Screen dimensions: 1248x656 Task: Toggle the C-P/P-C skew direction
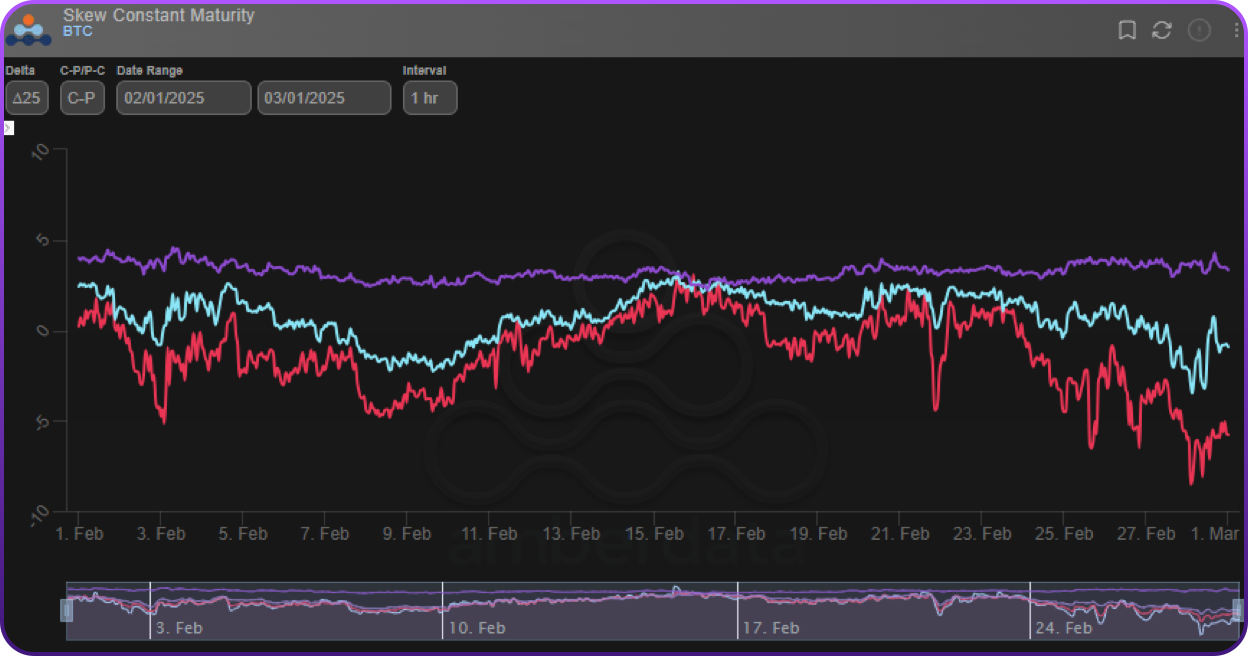click(x=82, y=98)
